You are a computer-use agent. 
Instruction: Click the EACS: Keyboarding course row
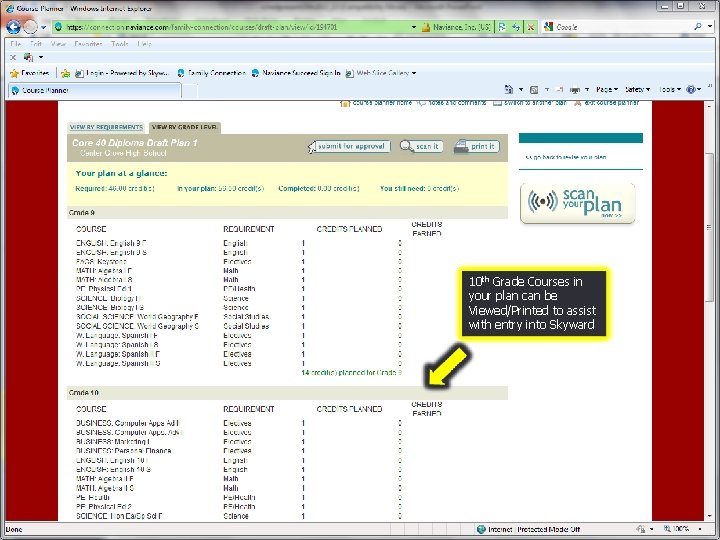pyautogui.click(x=239, y=261)
